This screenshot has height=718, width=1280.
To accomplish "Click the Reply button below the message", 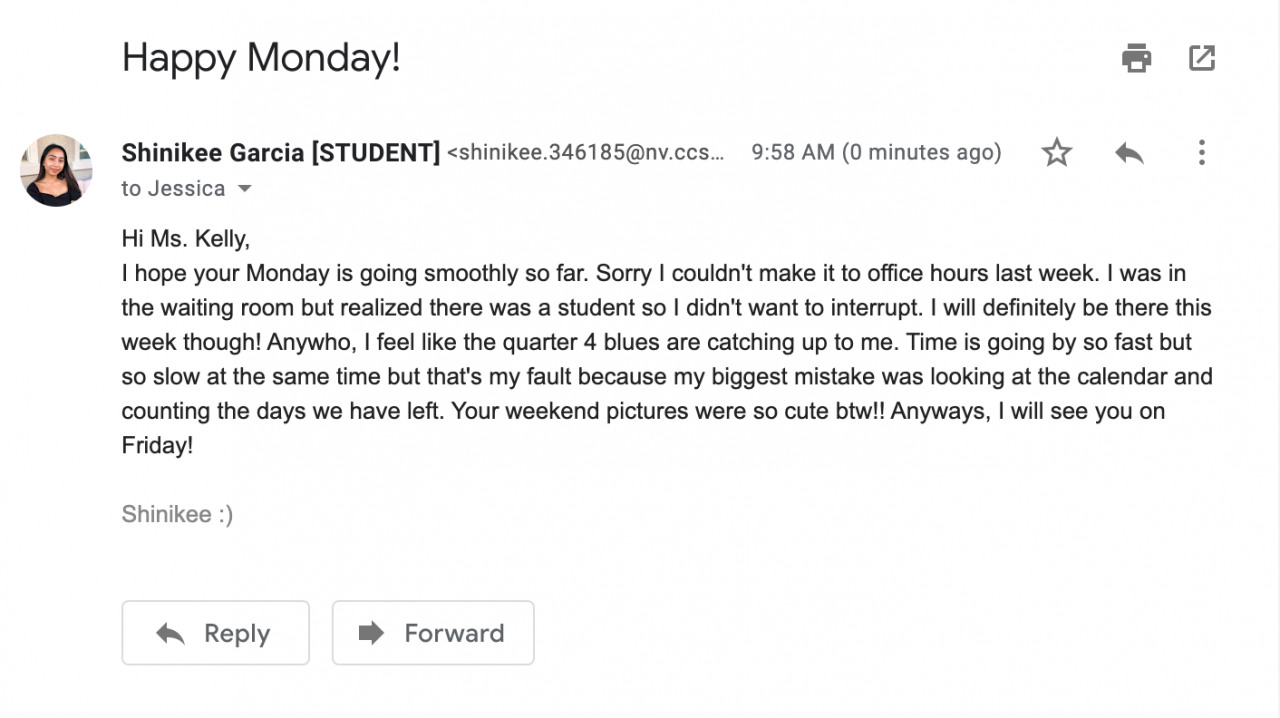I will (x=215, y=633).
